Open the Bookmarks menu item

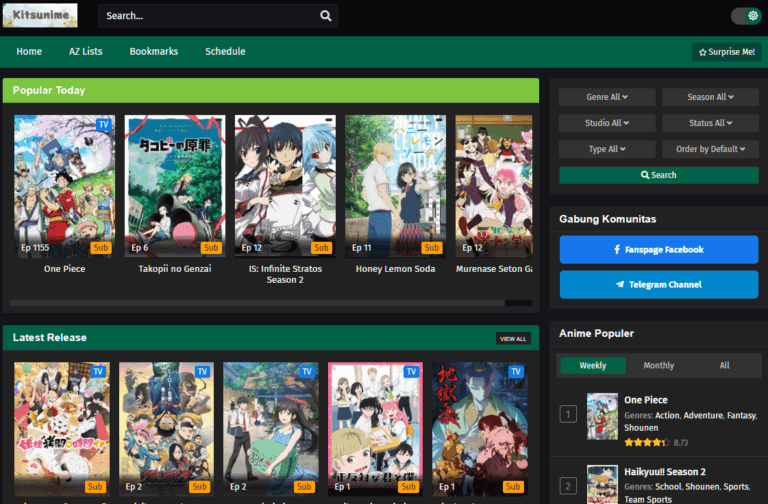click(x=154, y=51)
